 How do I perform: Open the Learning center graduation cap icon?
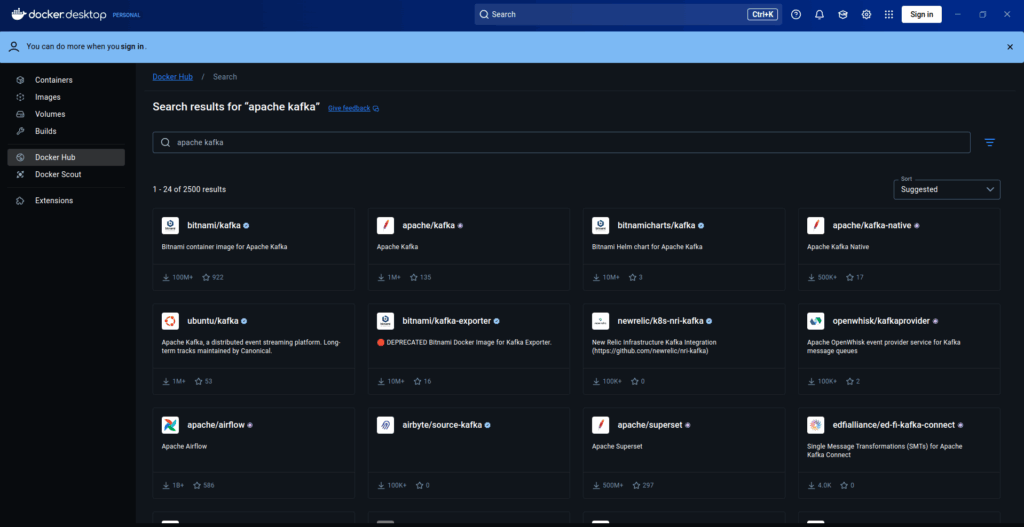pos(842,14)
